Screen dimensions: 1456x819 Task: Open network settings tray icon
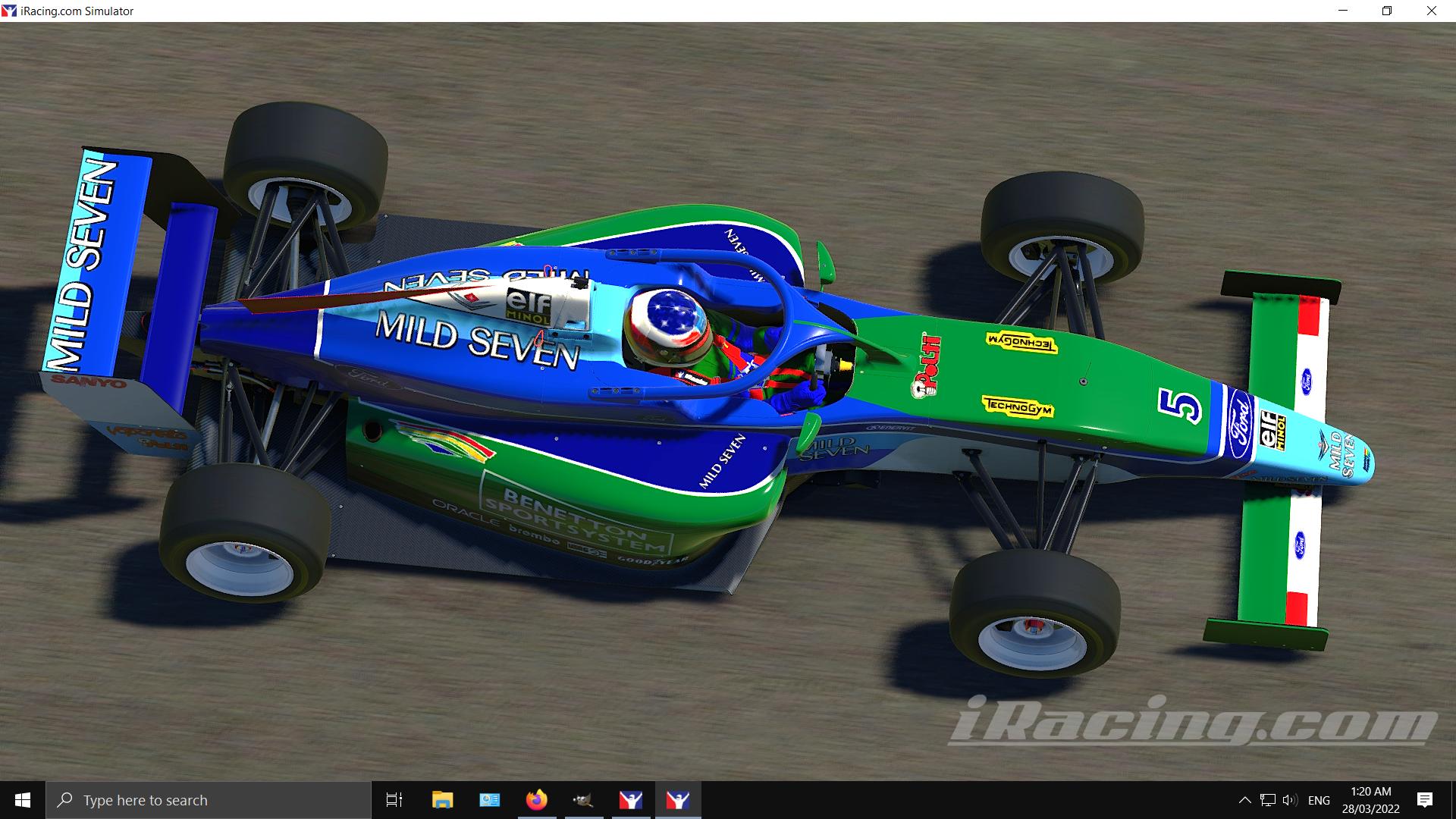[1267, 800]
